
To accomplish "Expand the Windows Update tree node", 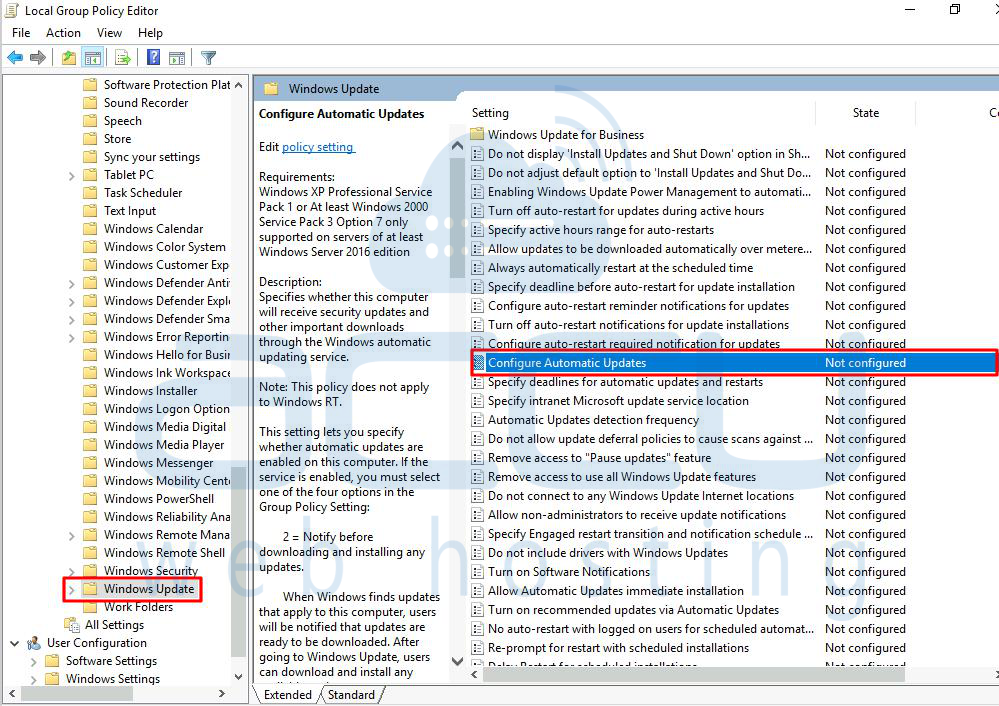I will tap(71, 589).
